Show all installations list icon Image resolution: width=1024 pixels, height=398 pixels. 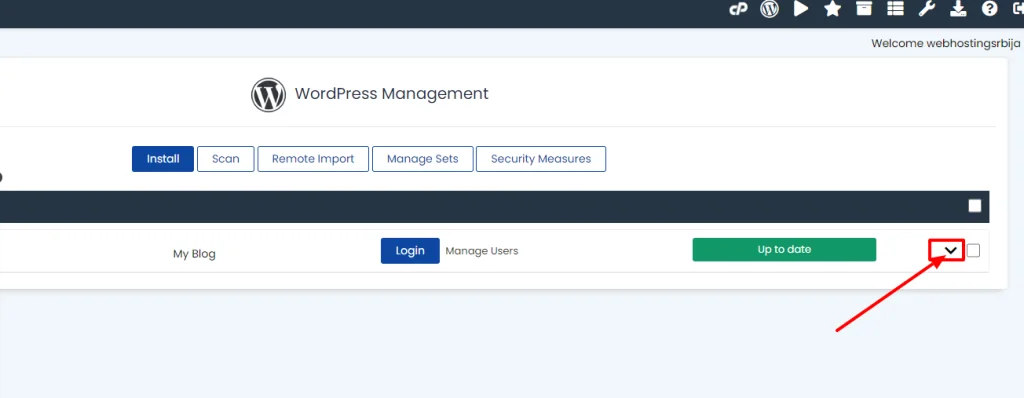pyautogui.click(x=895, y=8)
